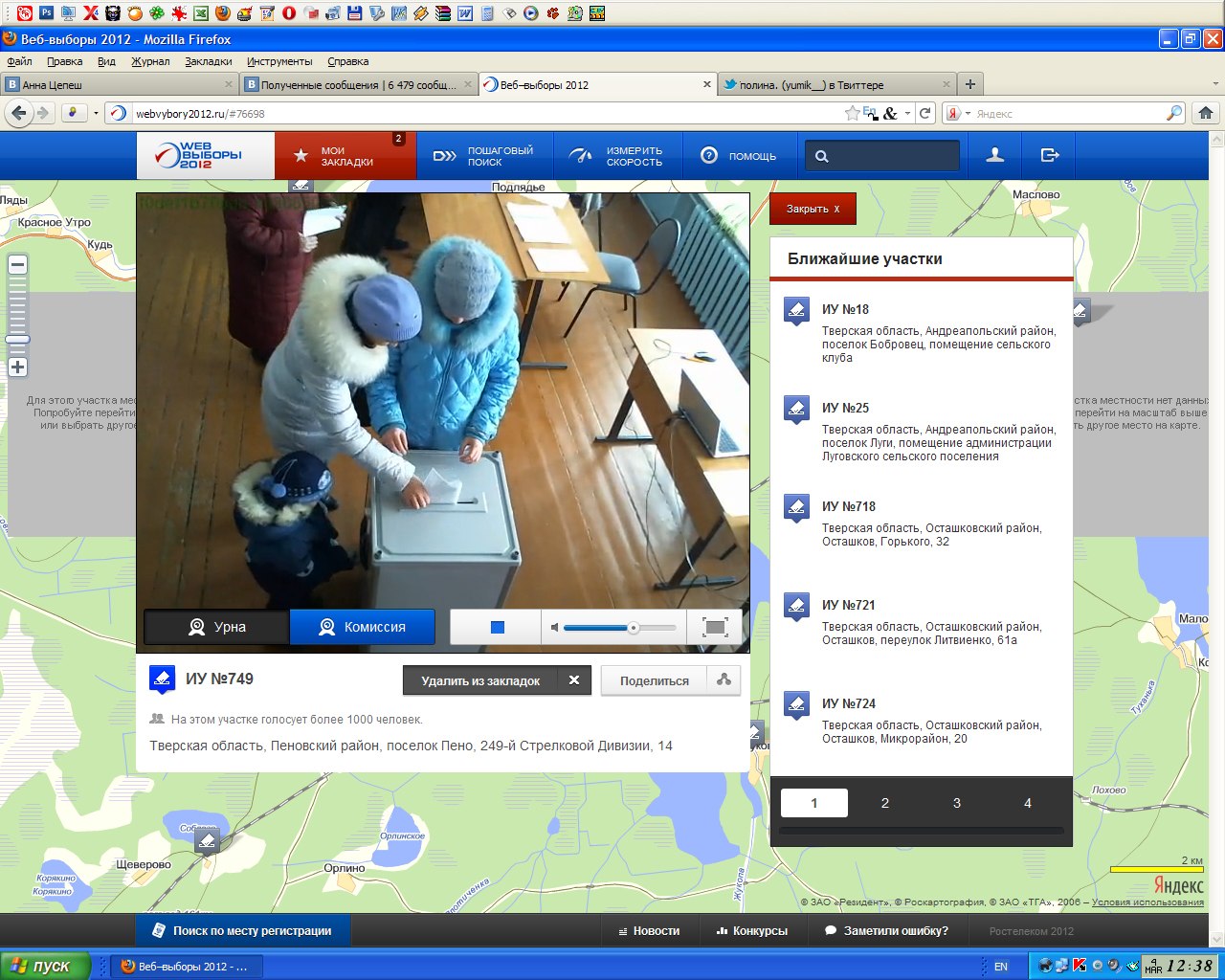Image resolution: width=1225 pixels, height=980 pixels.
Task: Open the URL history dropdown arrow
Action: (x=907, y=113)
